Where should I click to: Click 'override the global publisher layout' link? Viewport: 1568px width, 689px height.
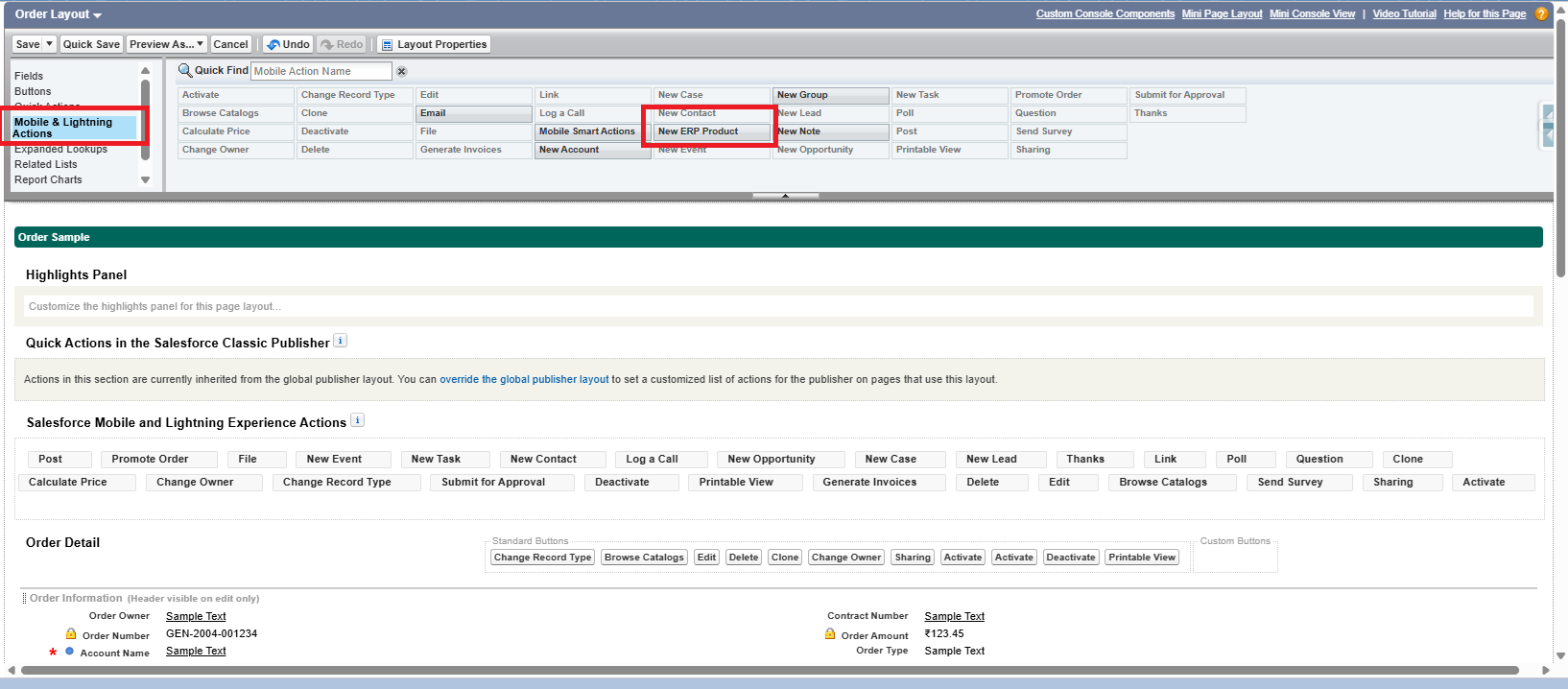pos(524,379)
